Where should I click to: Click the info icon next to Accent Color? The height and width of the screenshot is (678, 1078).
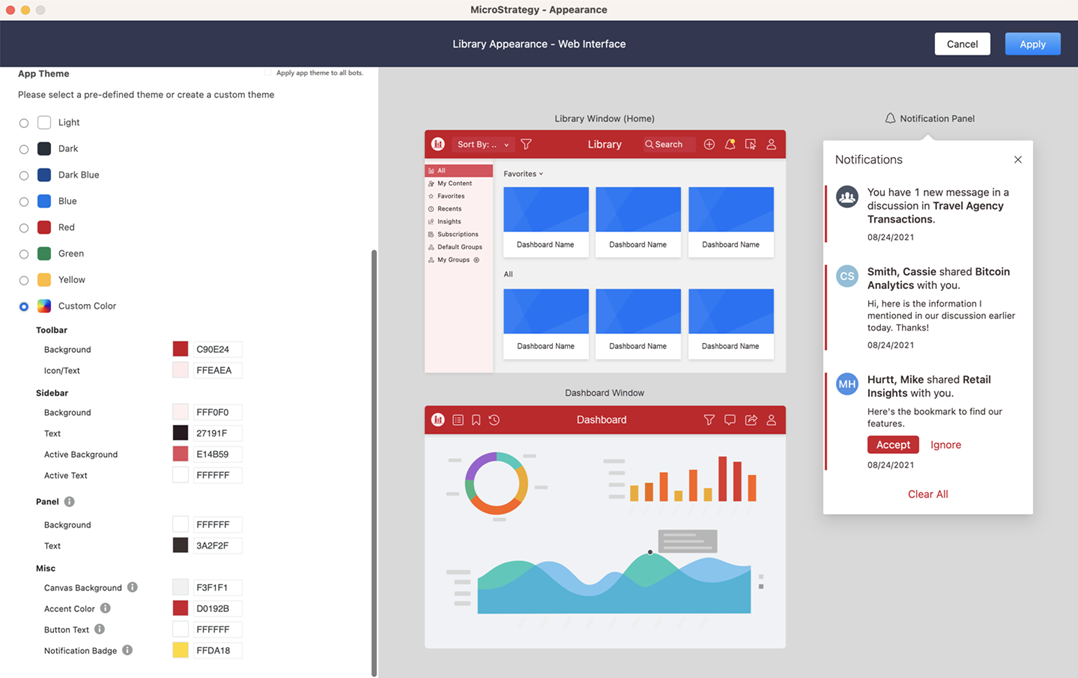pyautogui.click(x=105, y=608)
